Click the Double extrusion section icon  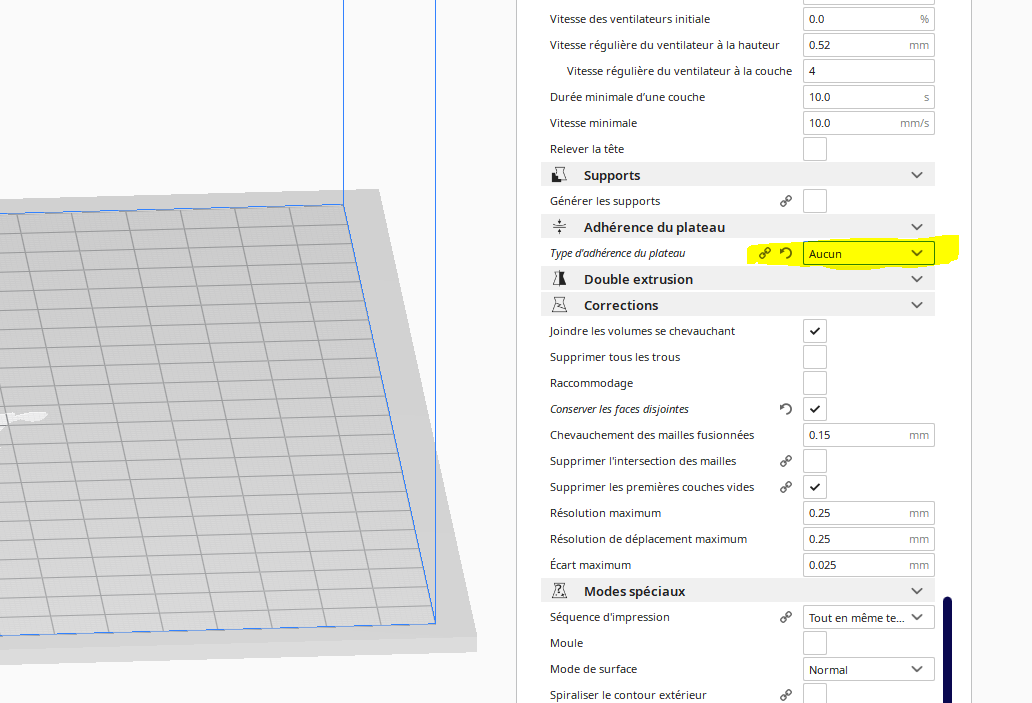(x=559, y=279)
